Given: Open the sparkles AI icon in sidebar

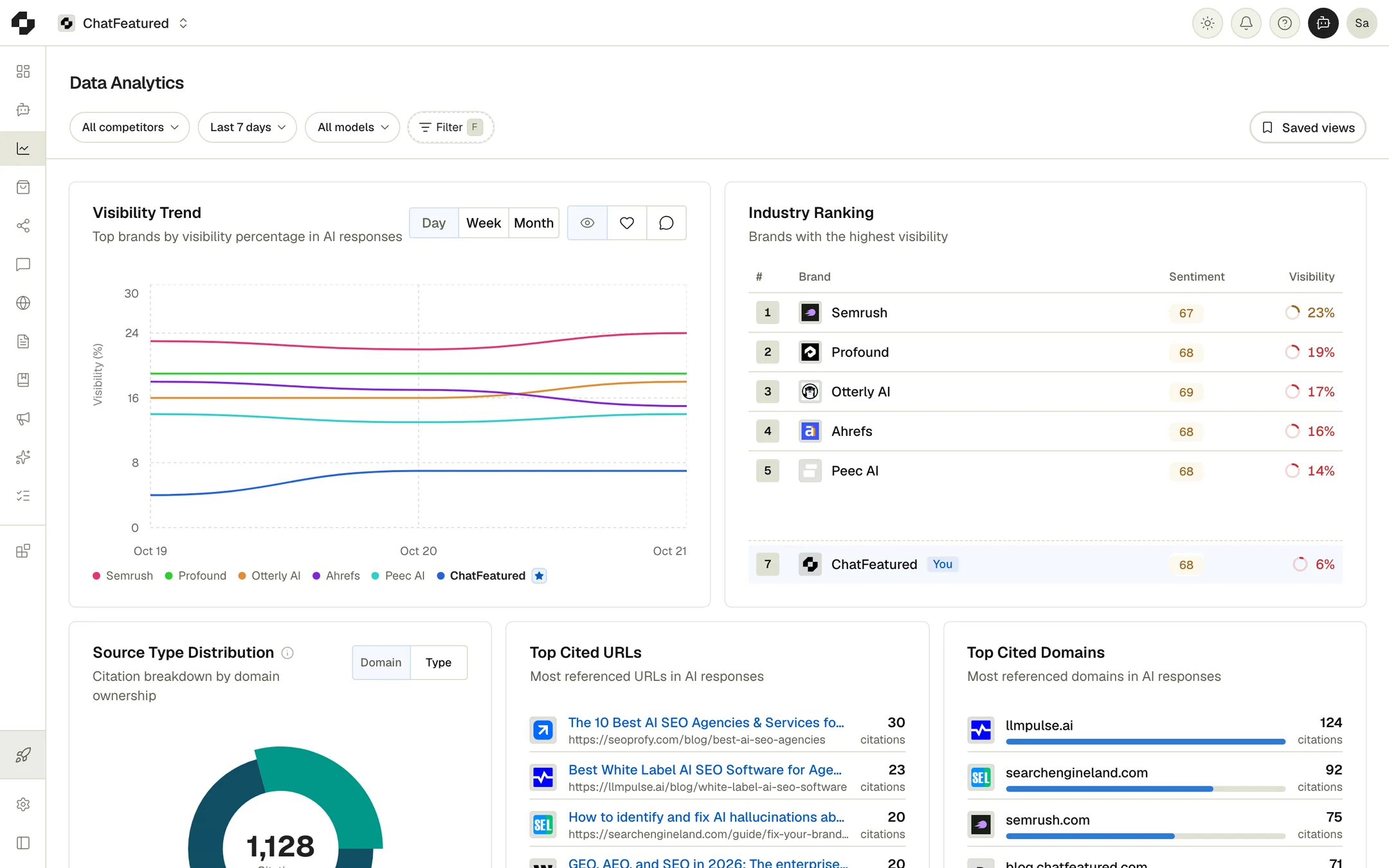Looking at the screenshot, I should [x=23, y=457].
